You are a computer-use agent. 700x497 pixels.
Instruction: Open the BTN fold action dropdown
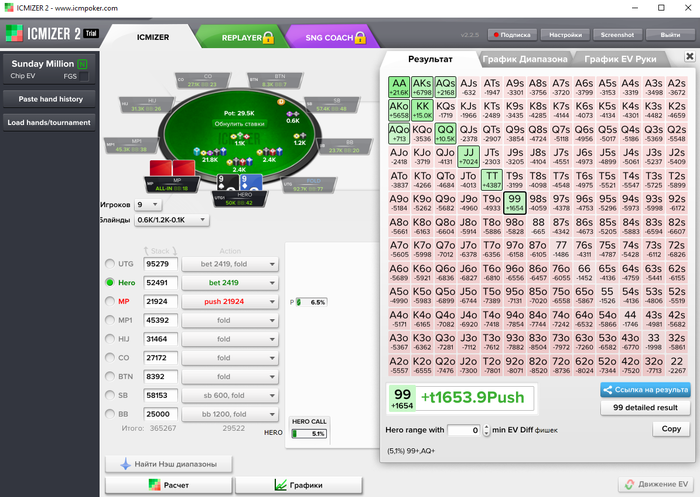pyautogui.click(x=230, y=376)
